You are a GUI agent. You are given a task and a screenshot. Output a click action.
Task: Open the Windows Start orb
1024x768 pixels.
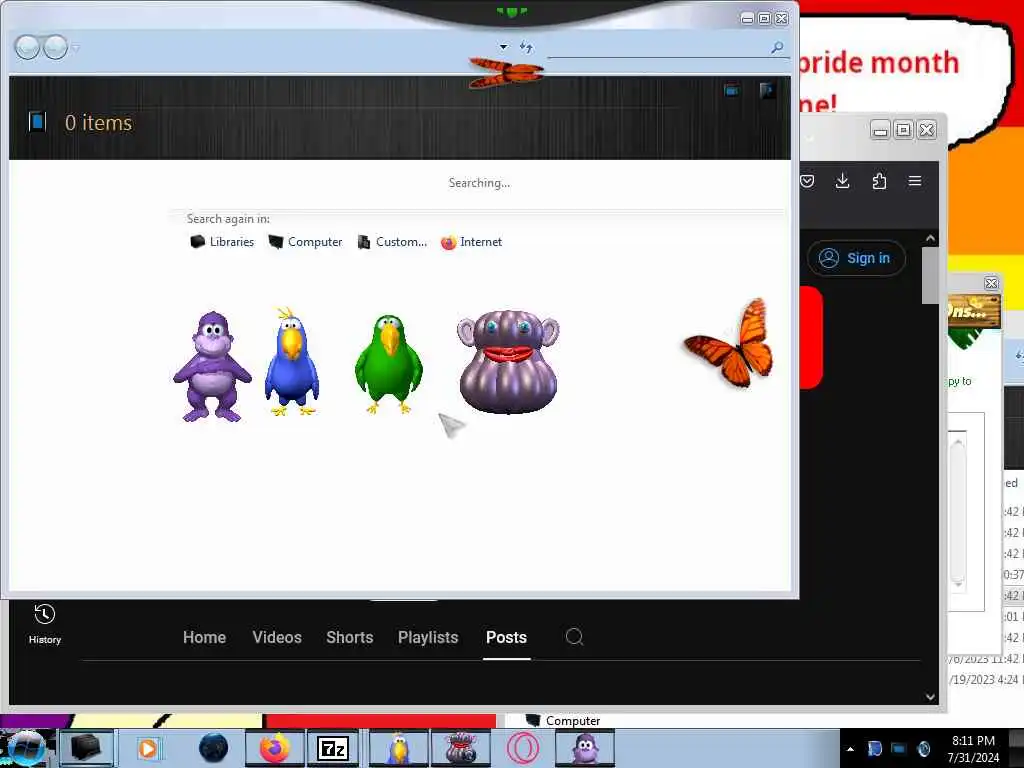coord(26,748)
